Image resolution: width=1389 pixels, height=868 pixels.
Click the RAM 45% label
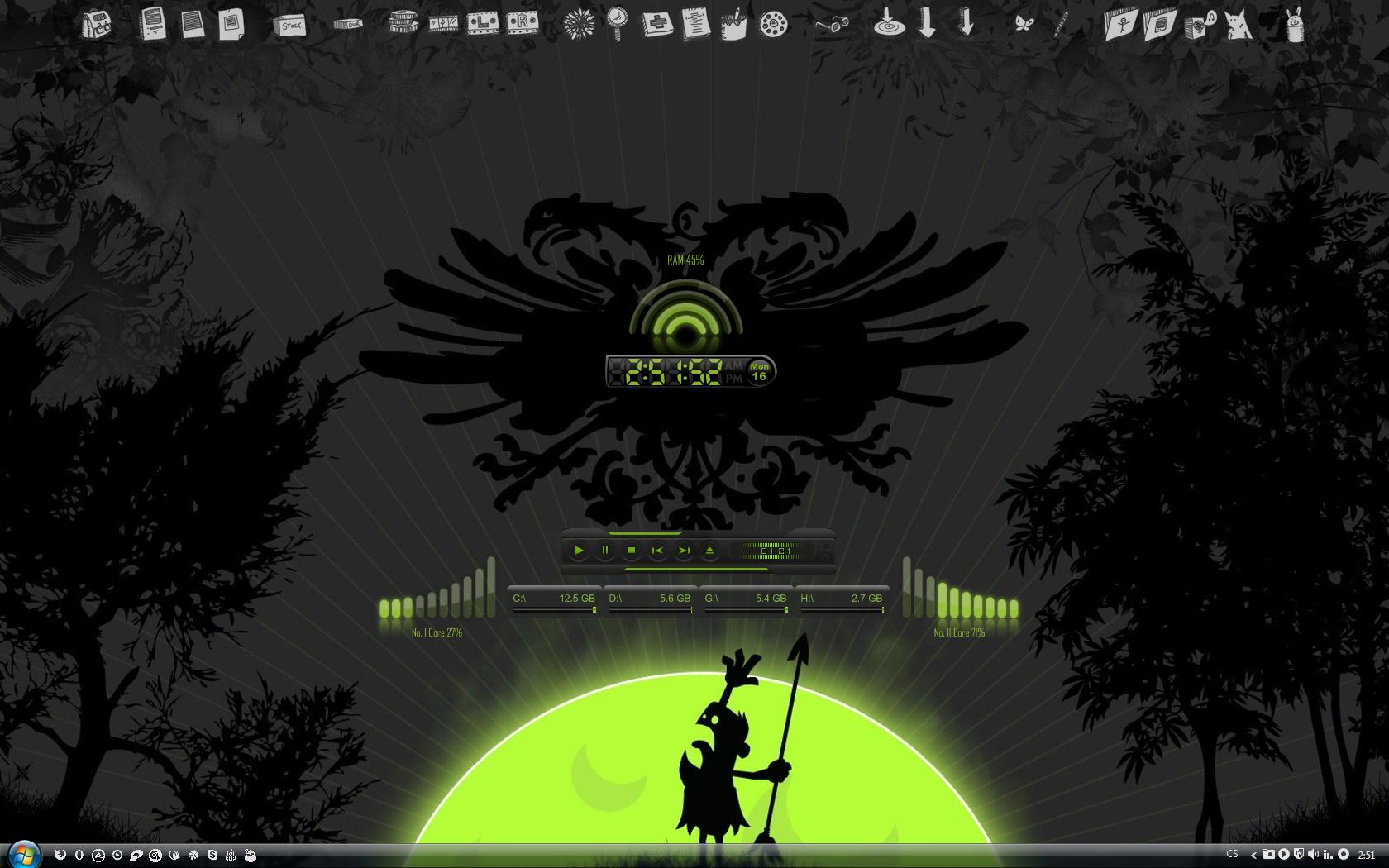pos(685,260)
